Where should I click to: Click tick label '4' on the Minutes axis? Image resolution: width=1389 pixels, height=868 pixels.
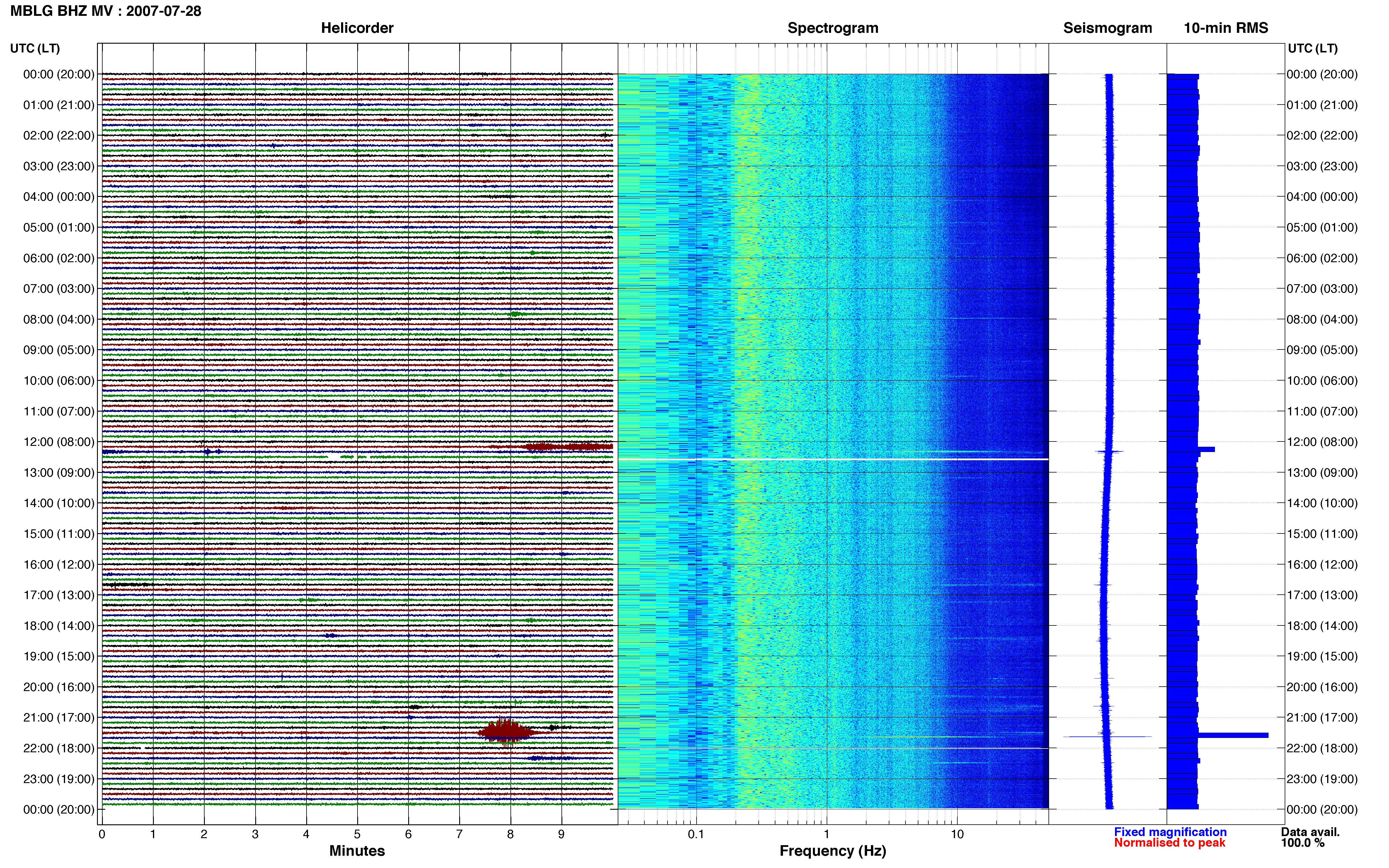click(x=306, y=835)
